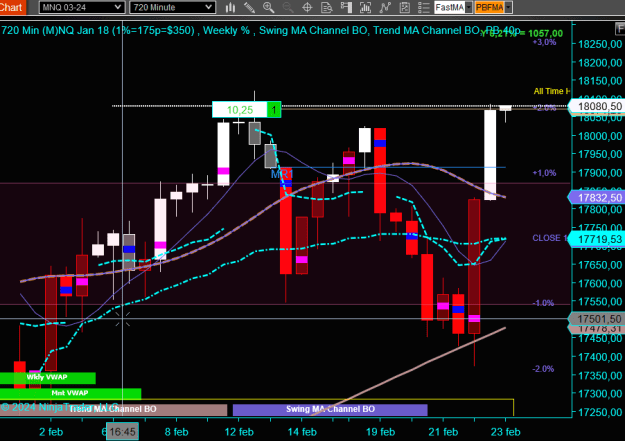Click the 17250,00 price axis label
Viewport: 625px width, 441px height.
pyautogui.click(x=600, y=412)
